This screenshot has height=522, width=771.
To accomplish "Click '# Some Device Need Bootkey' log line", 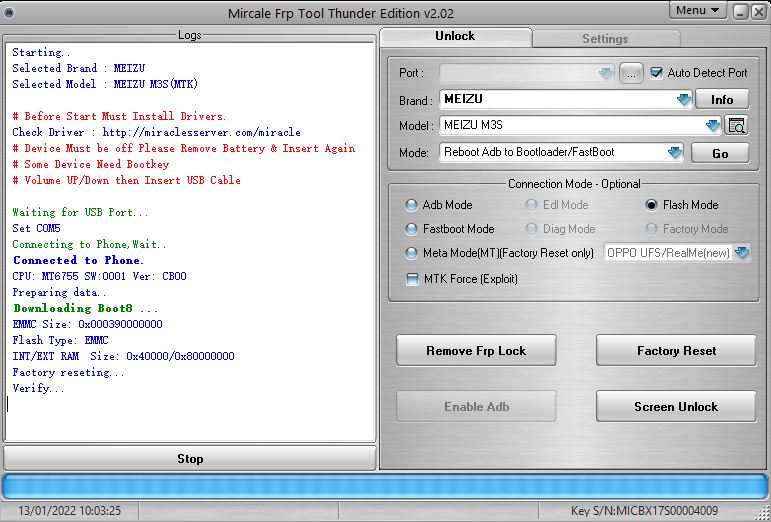I will (x=91, y=165).
